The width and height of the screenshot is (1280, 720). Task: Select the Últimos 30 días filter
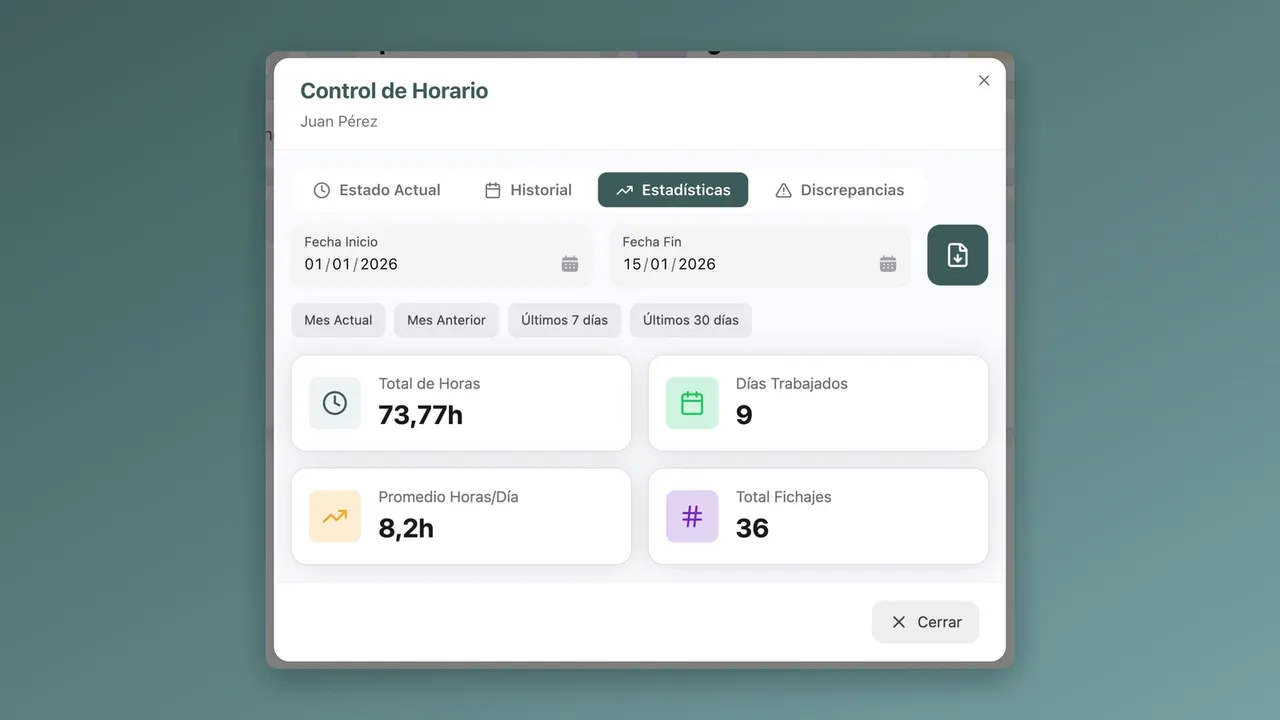pos(691,320)
